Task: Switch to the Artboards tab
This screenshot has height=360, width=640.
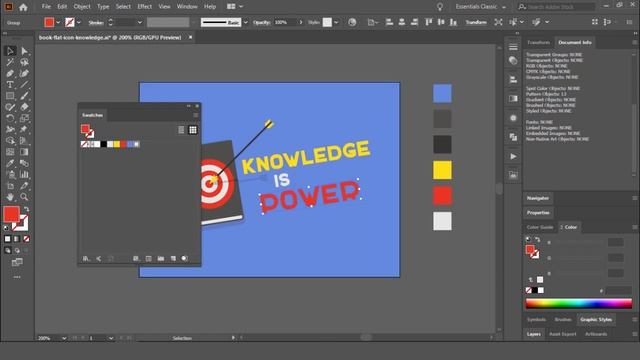Action: (x=596, y=334)
